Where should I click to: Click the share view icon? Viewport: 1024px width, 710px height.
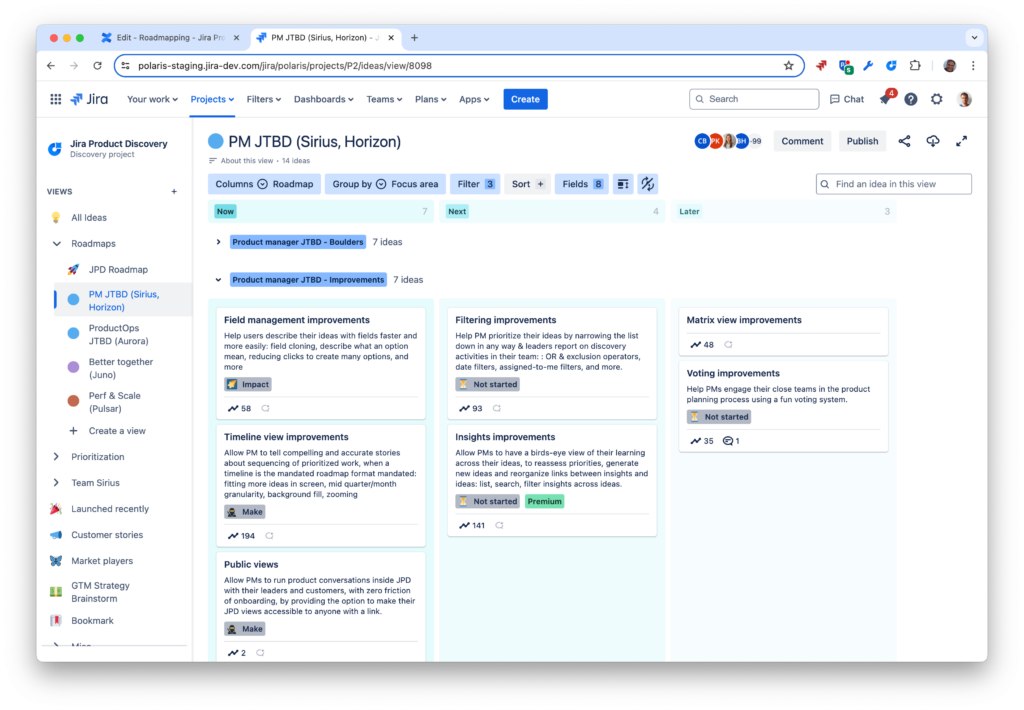click(904, 141)
